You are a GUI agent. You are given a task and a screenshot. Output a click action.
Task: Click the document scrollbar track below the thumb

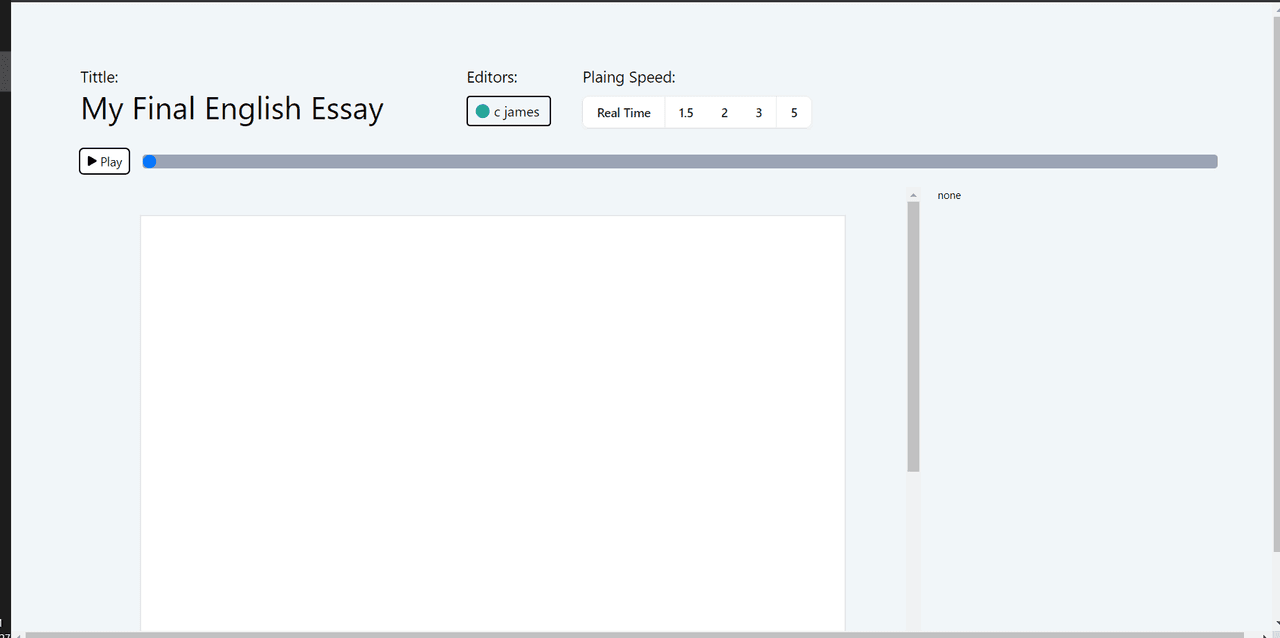tap(913, 550)
